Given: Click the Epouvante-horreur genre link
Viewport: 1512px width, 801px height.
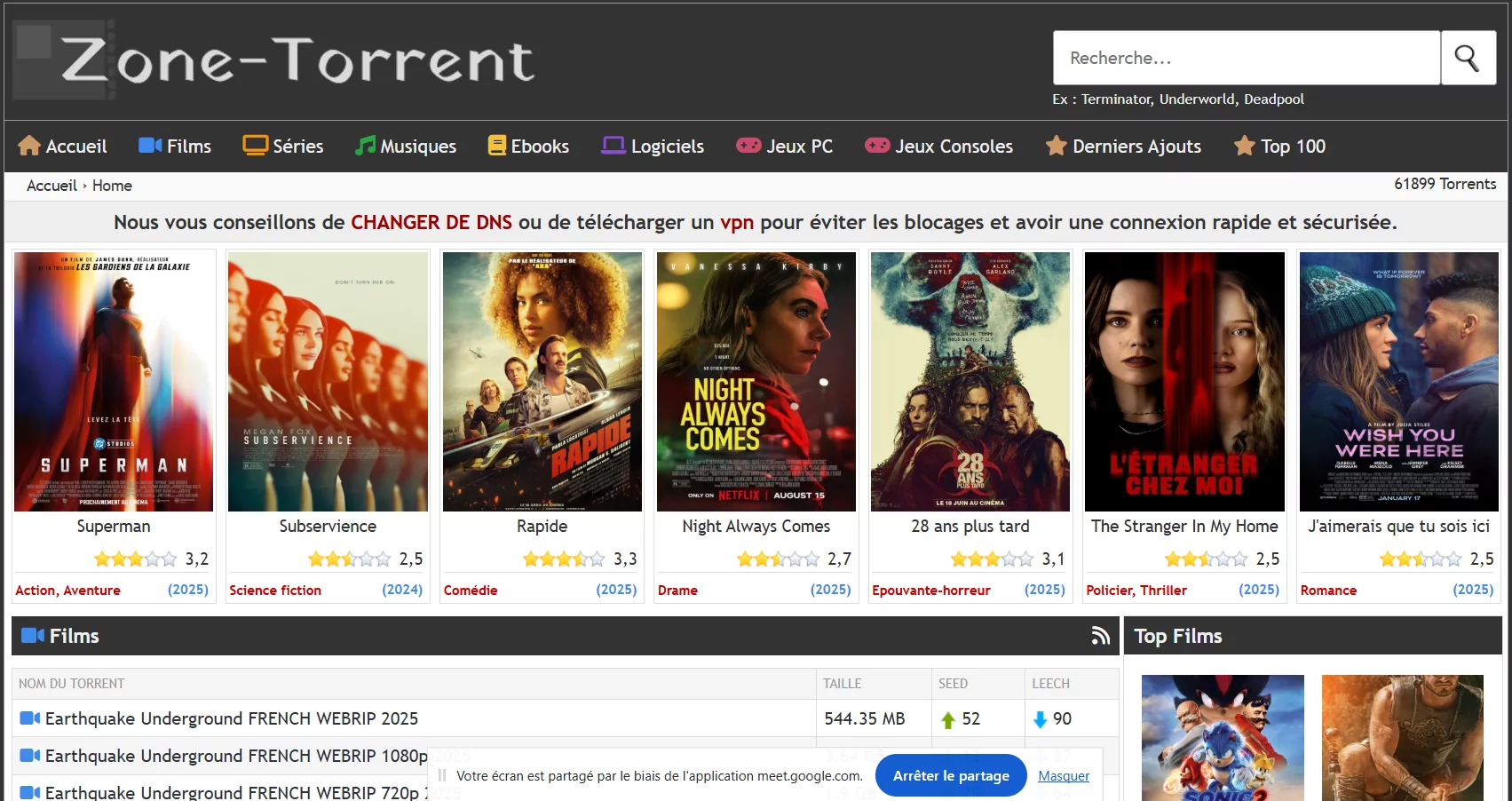Looking at the screenshot, I should point(930,591).
